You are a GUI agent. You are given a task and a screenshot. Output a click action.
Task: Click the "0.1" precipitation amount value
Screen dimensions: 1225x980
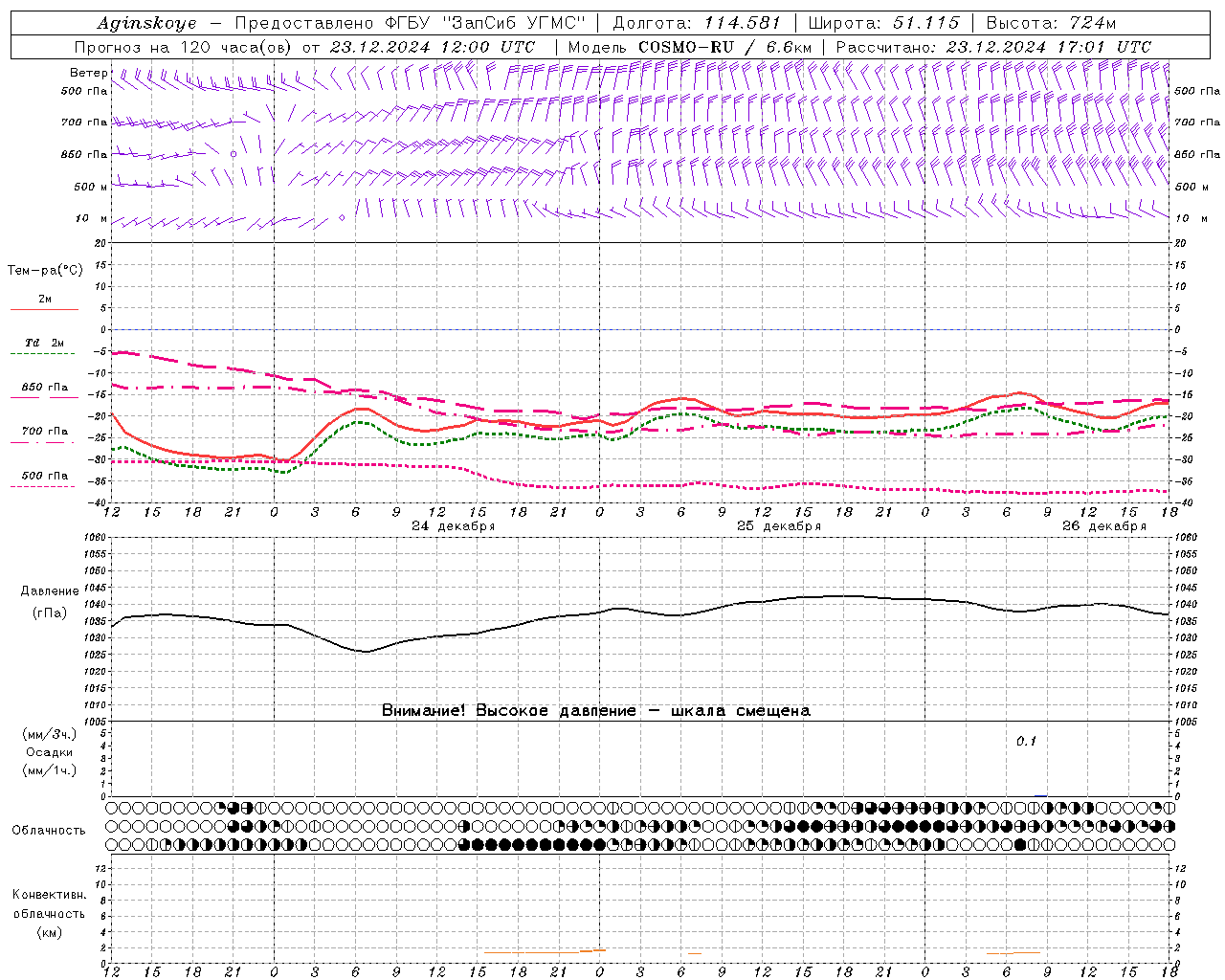coord(1026,741)
